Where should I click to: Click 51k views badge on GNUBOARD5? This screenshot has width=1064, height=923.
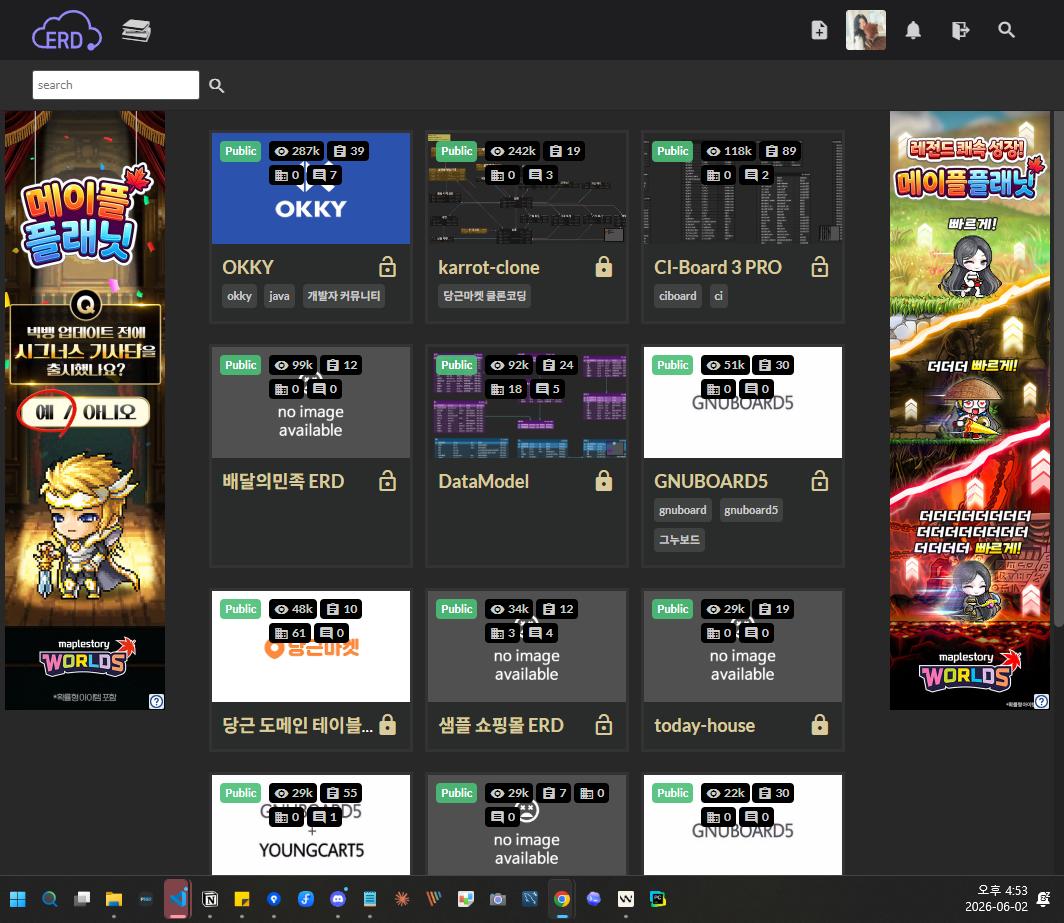click(x=725, y=365)
